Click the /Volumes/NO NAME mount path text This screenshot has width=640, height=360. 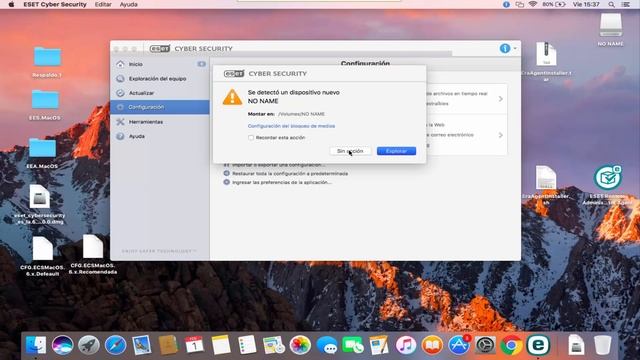pyautogui.click(x=301, y=114)
